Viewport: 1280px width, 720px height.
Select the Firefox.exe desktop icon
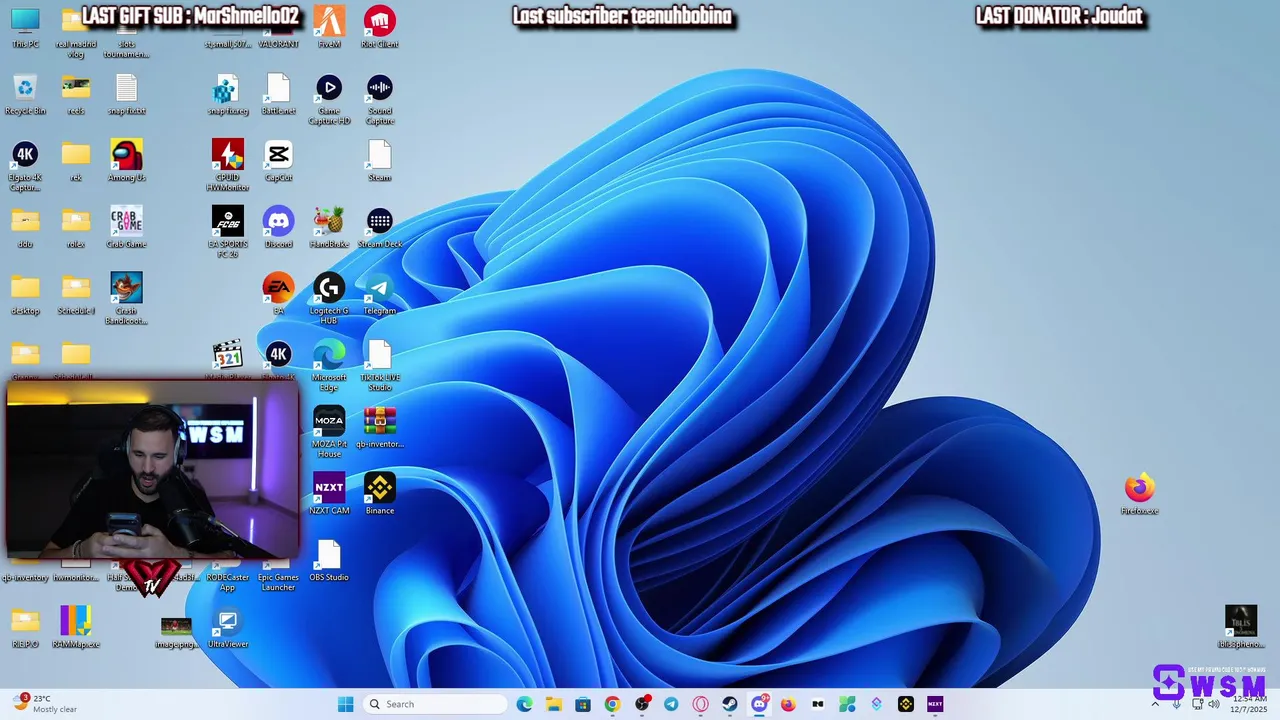tap(1139, 494)
